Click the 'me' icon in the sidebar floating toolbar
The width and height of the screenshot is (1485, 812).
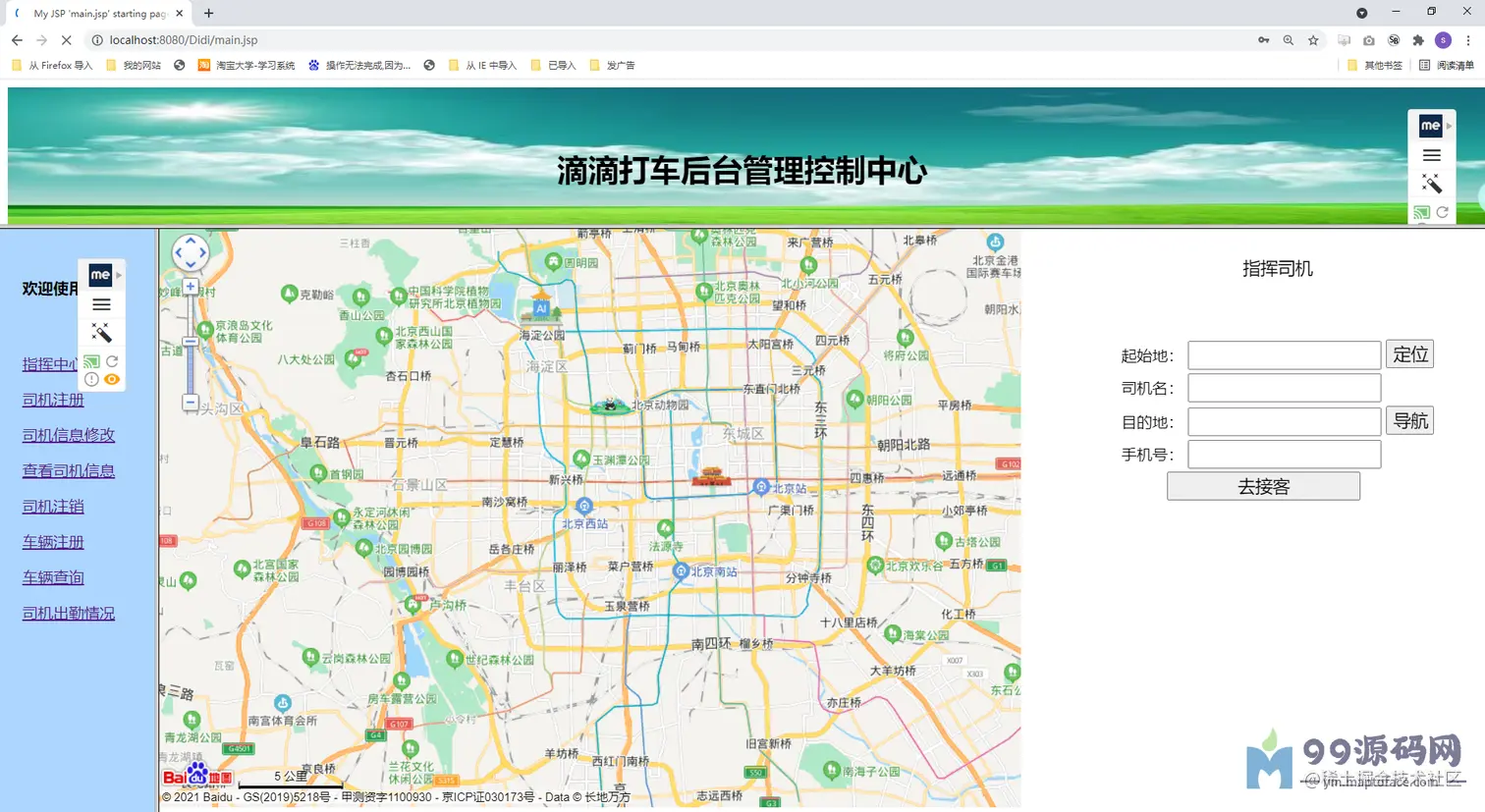(x=100, y=275)
